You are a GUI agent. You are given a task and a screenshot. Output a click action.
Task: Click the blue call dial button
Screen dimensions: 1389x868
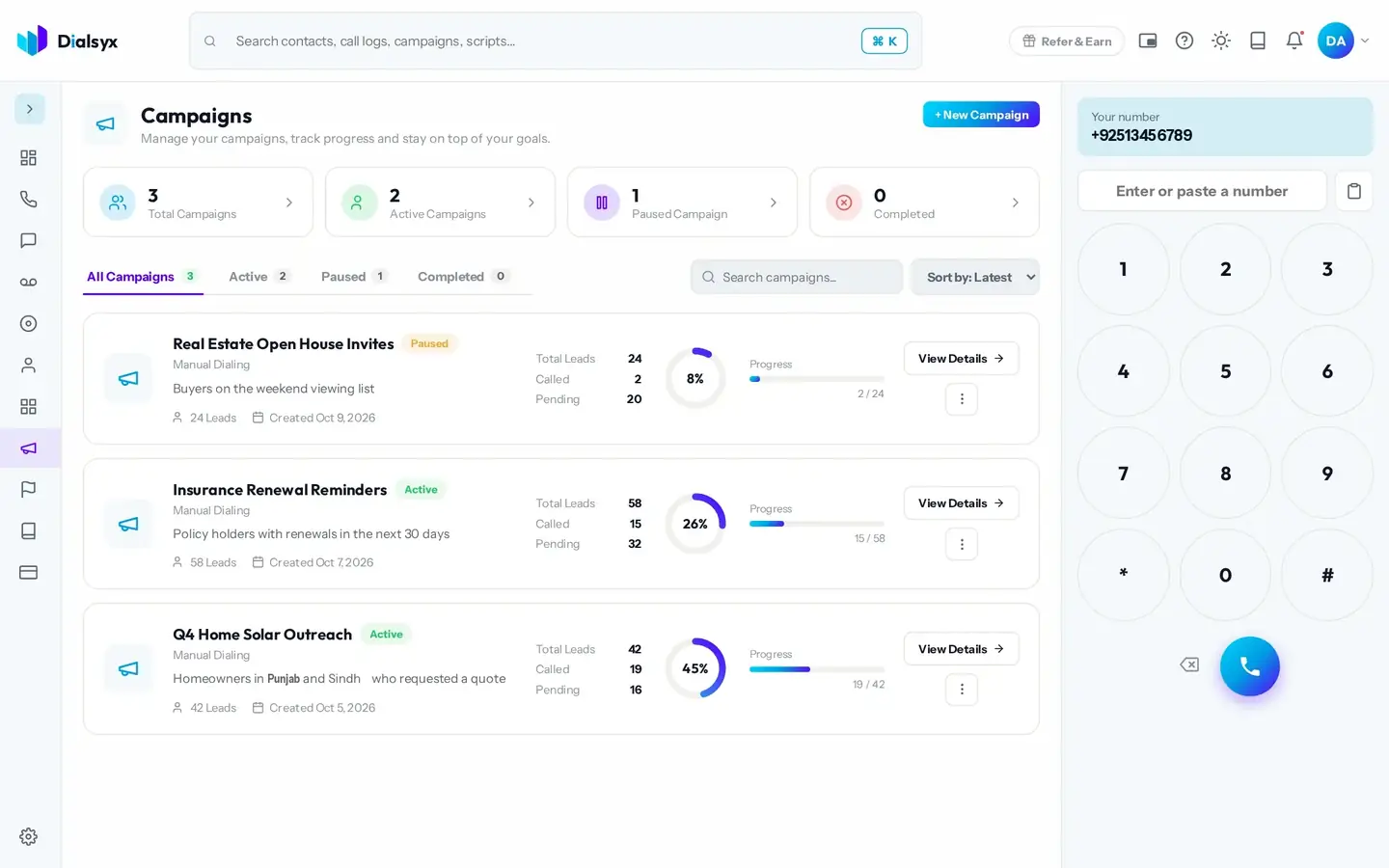1249,666
